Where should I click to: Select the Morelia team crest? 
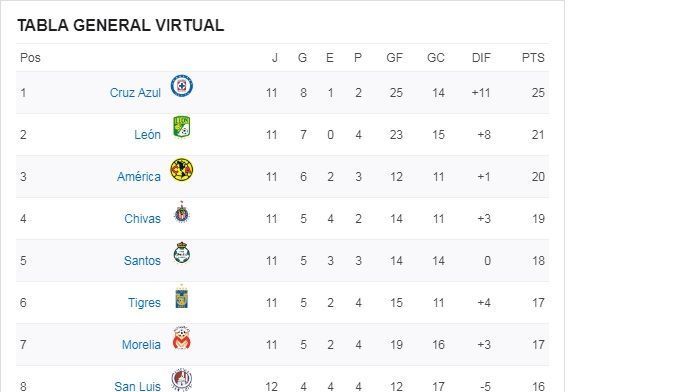182,338
